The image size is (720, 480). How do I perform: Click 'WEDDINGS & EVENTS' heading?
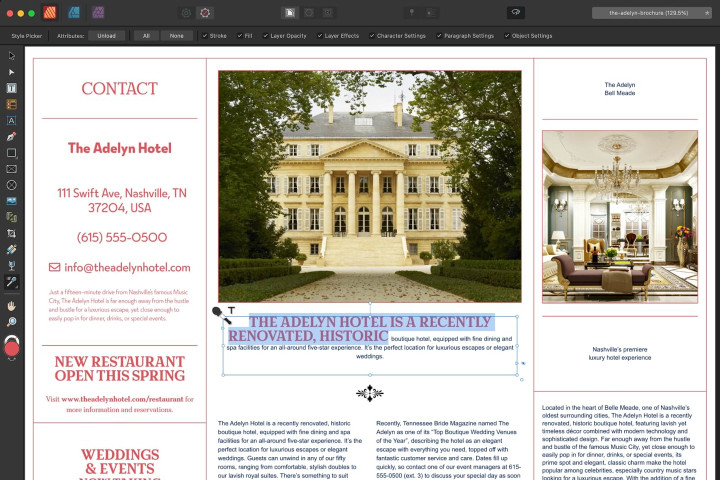pos(120,462)
